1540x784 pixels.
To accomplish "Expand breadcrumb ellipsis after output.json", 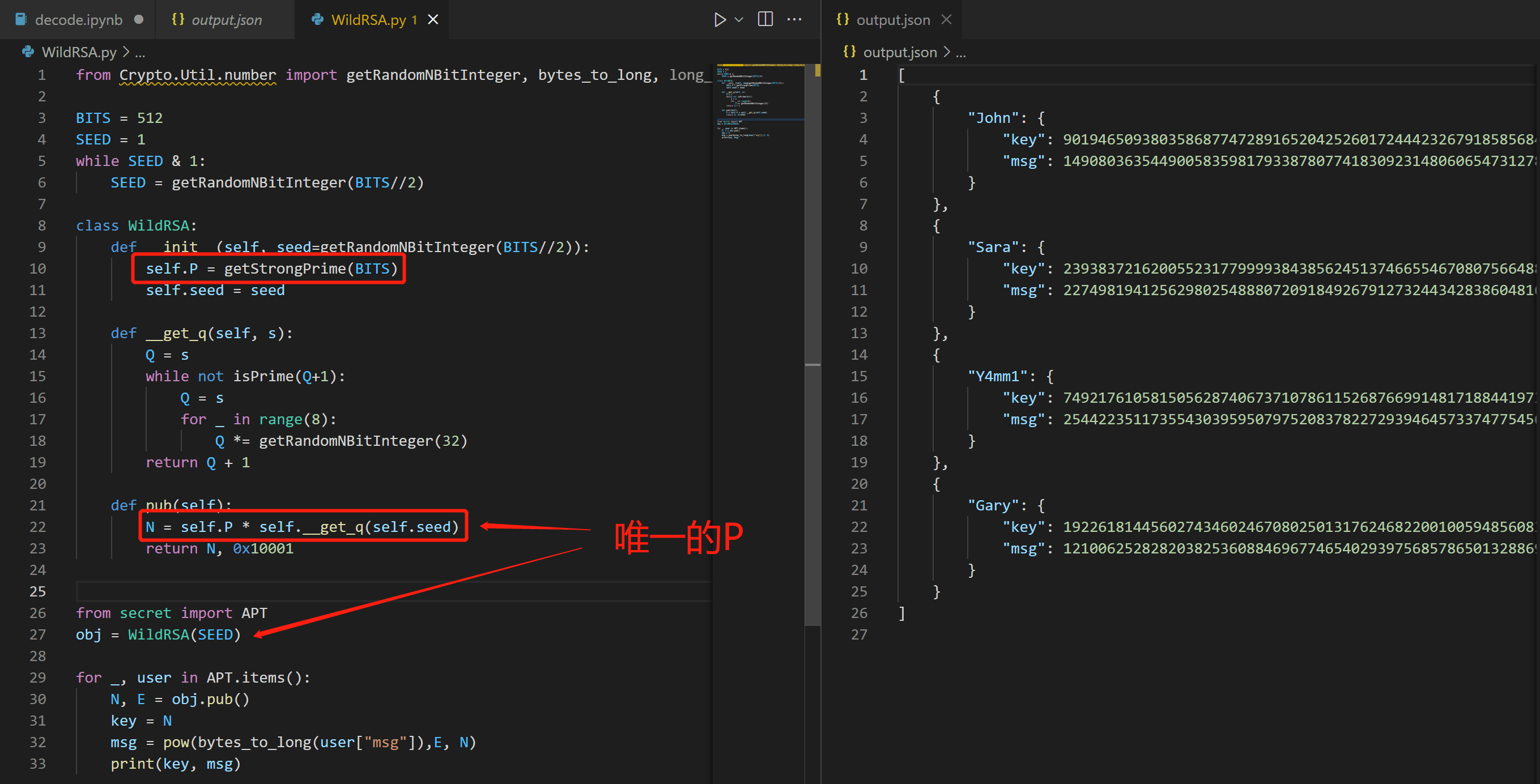I will (x=961, y=52).
